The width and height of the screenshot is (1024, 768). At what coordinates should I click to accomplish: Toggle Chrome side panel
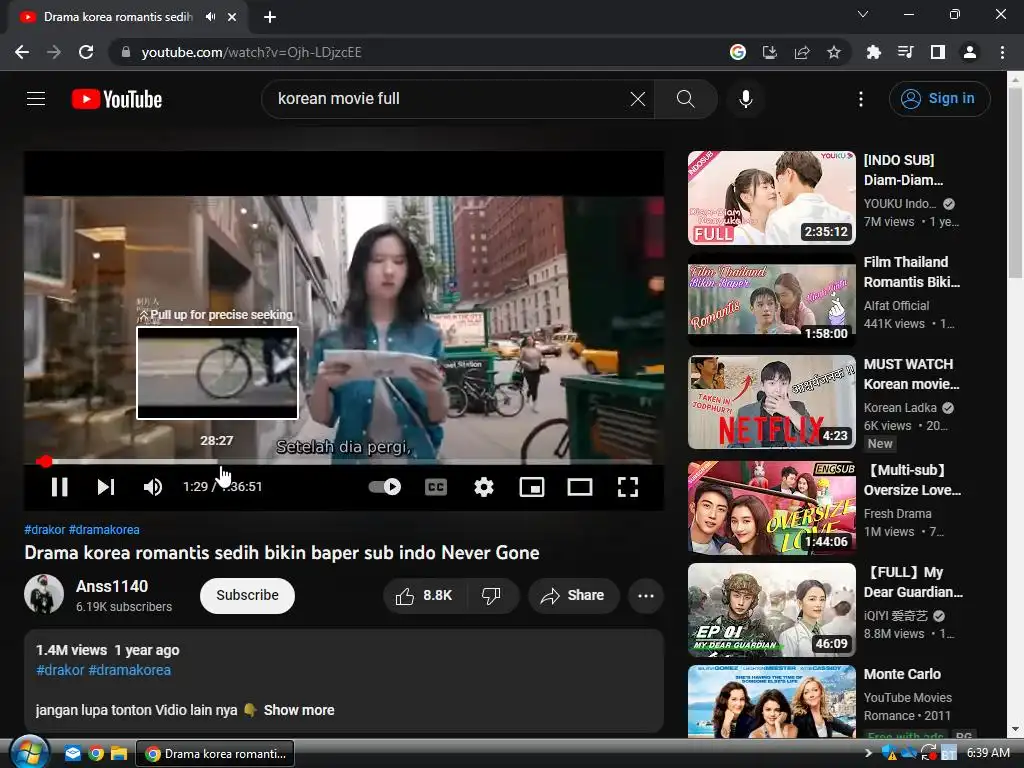[938, 52]
